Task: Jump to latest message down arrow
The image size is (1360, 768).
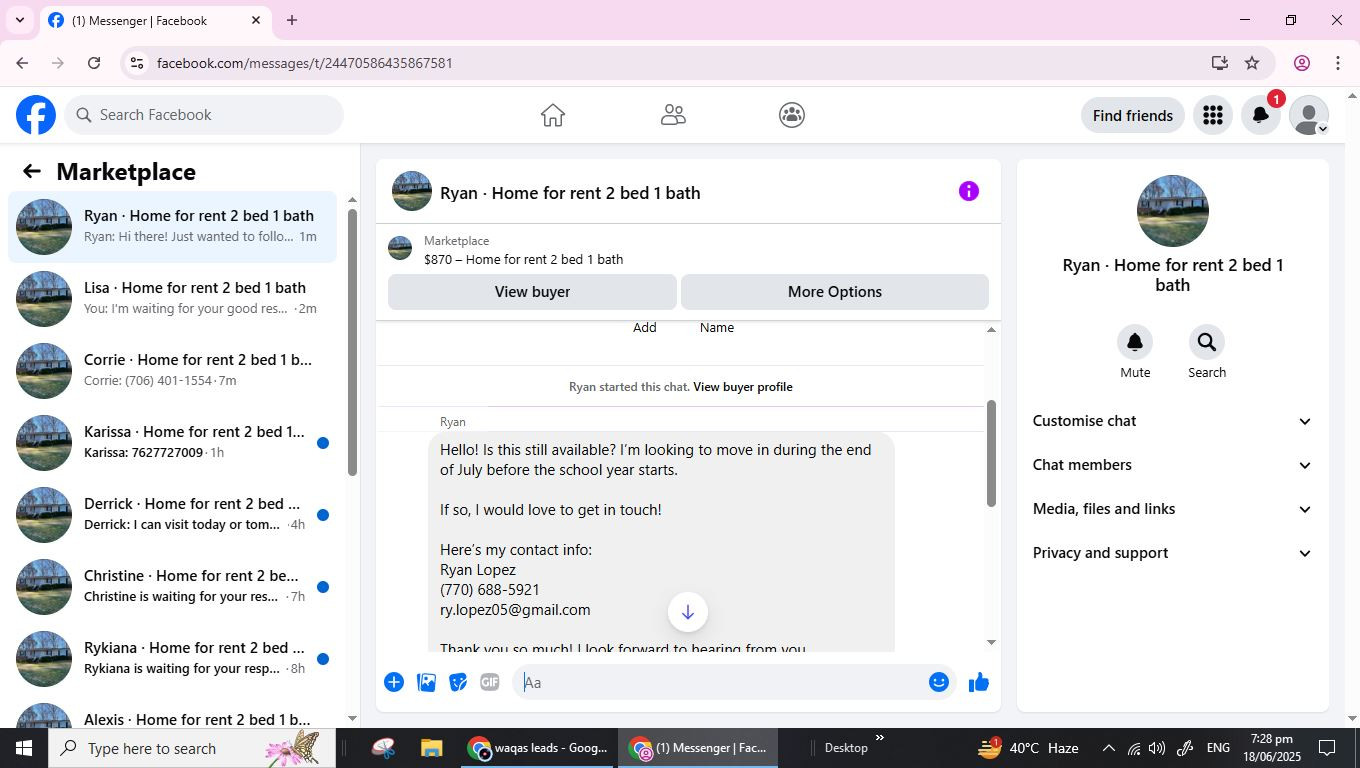Action: [x=688, y=612]
